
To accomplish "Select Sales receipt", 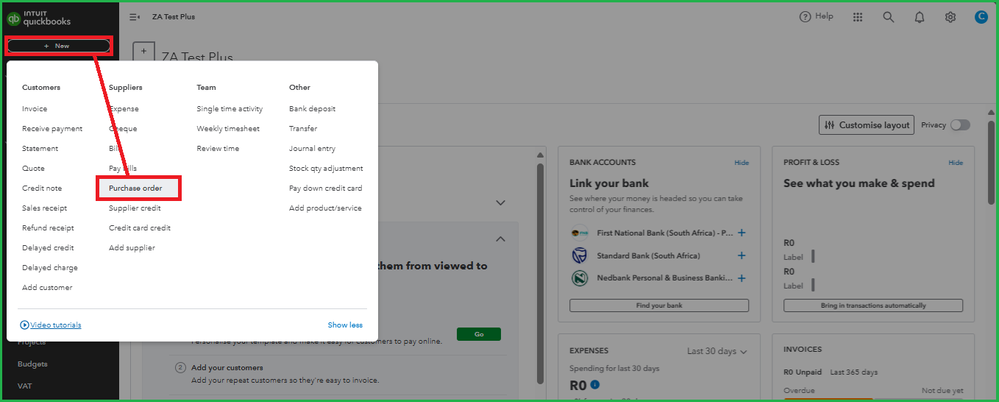I will click(x=45, y=208).
